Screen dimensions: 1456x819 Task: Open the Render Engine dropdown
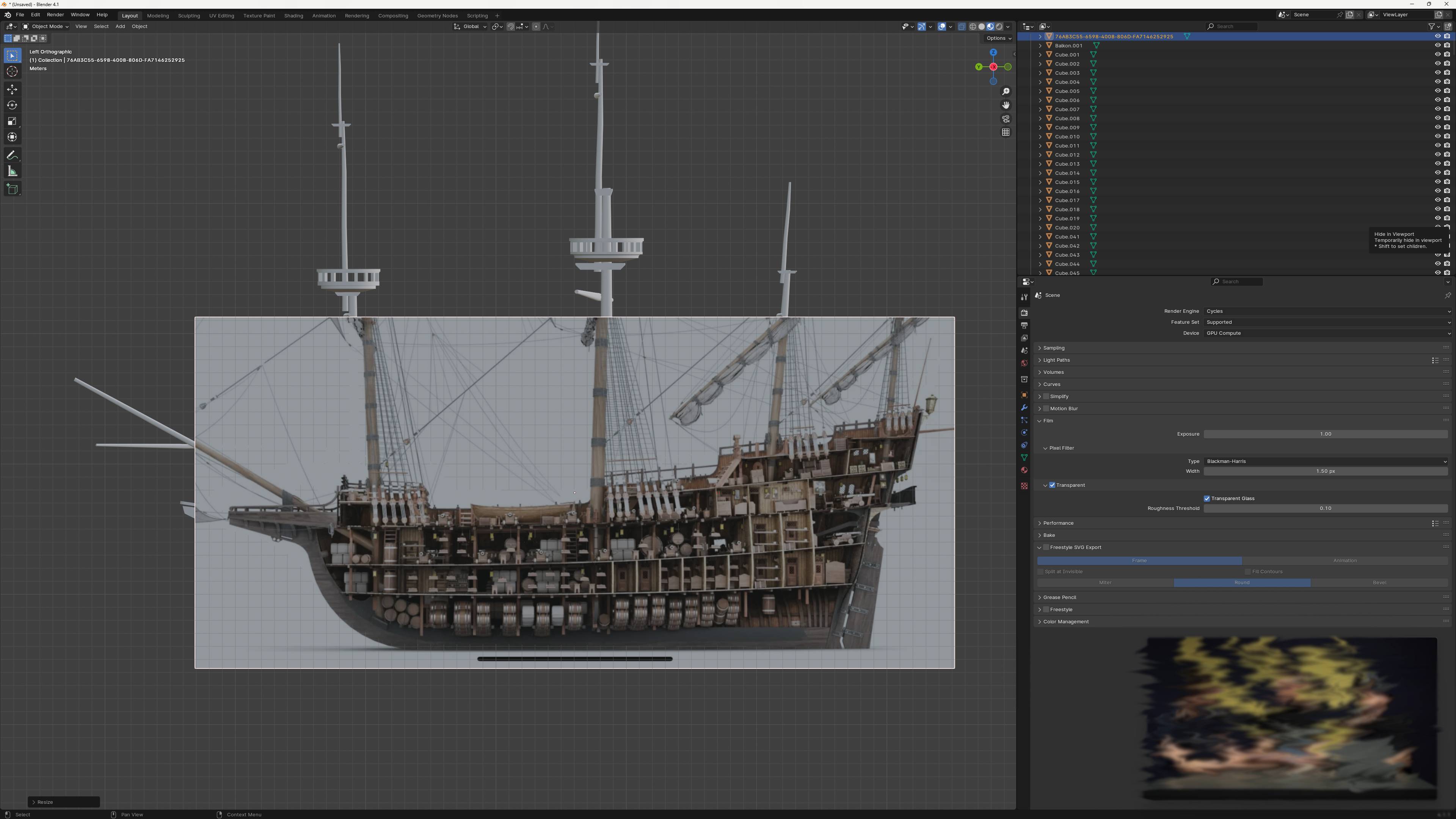1327,311
